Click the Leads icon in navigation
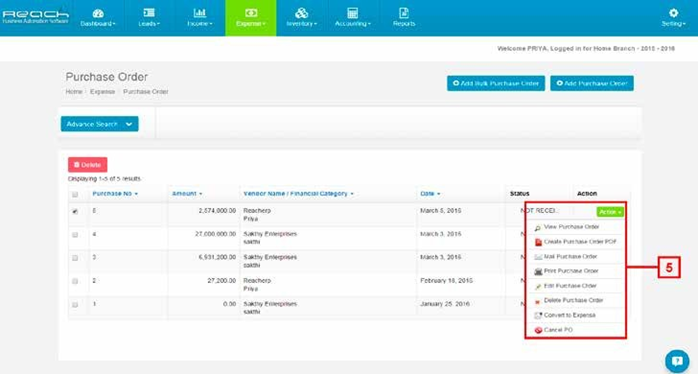698x374 pixels. [x=149, y=13]
